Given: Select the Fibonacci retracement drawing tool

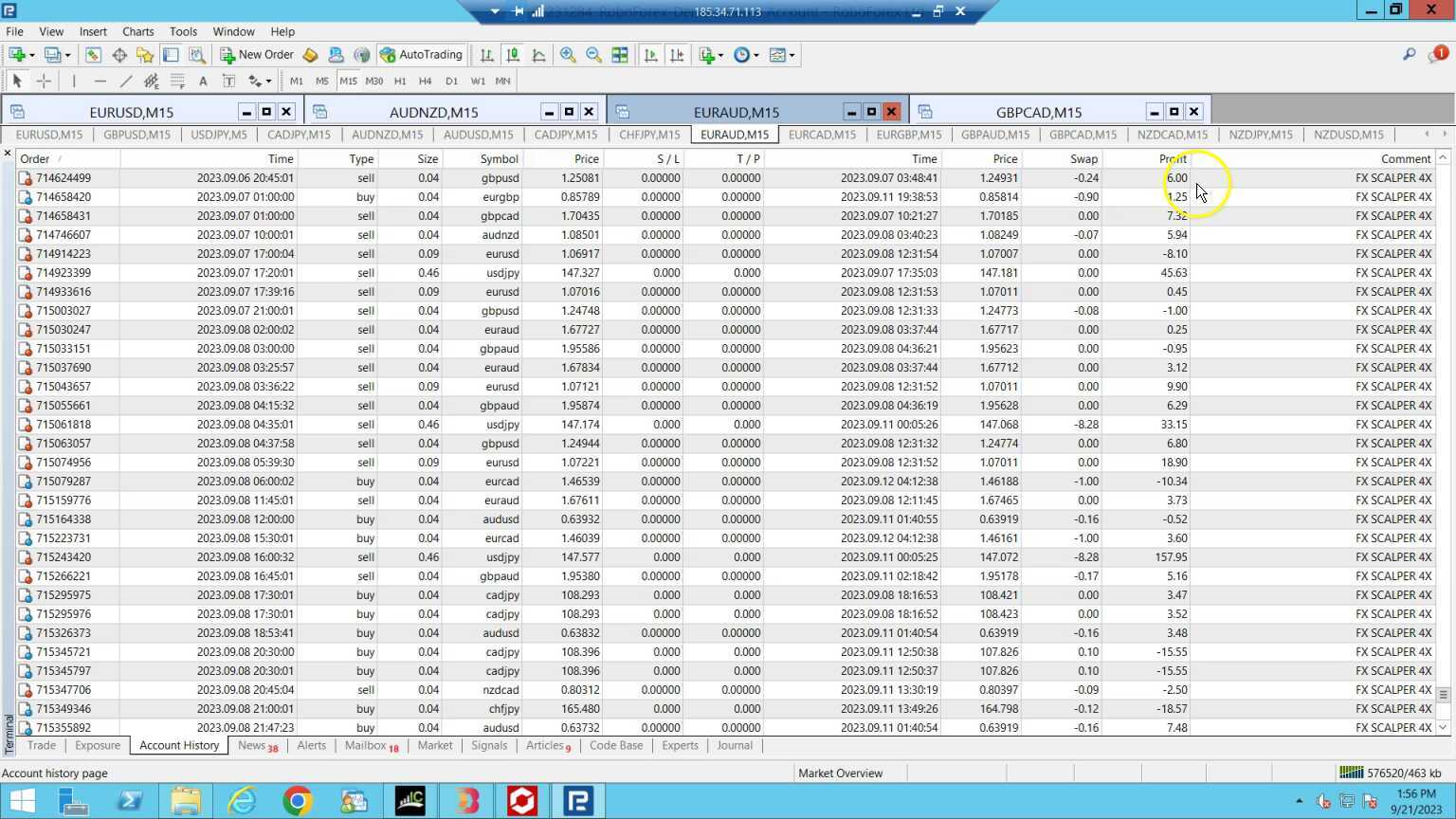Looking at the screenshot, I should point(177,81).
